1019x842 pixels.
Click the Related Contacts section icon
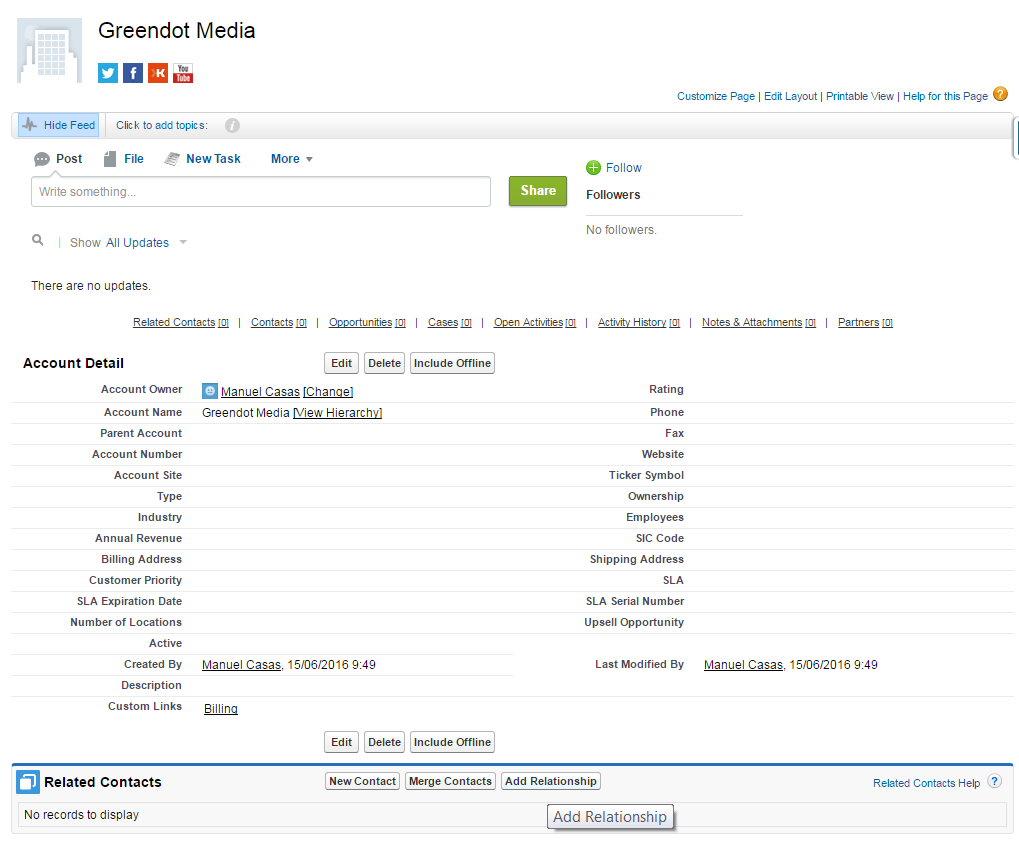click(28, 782)
